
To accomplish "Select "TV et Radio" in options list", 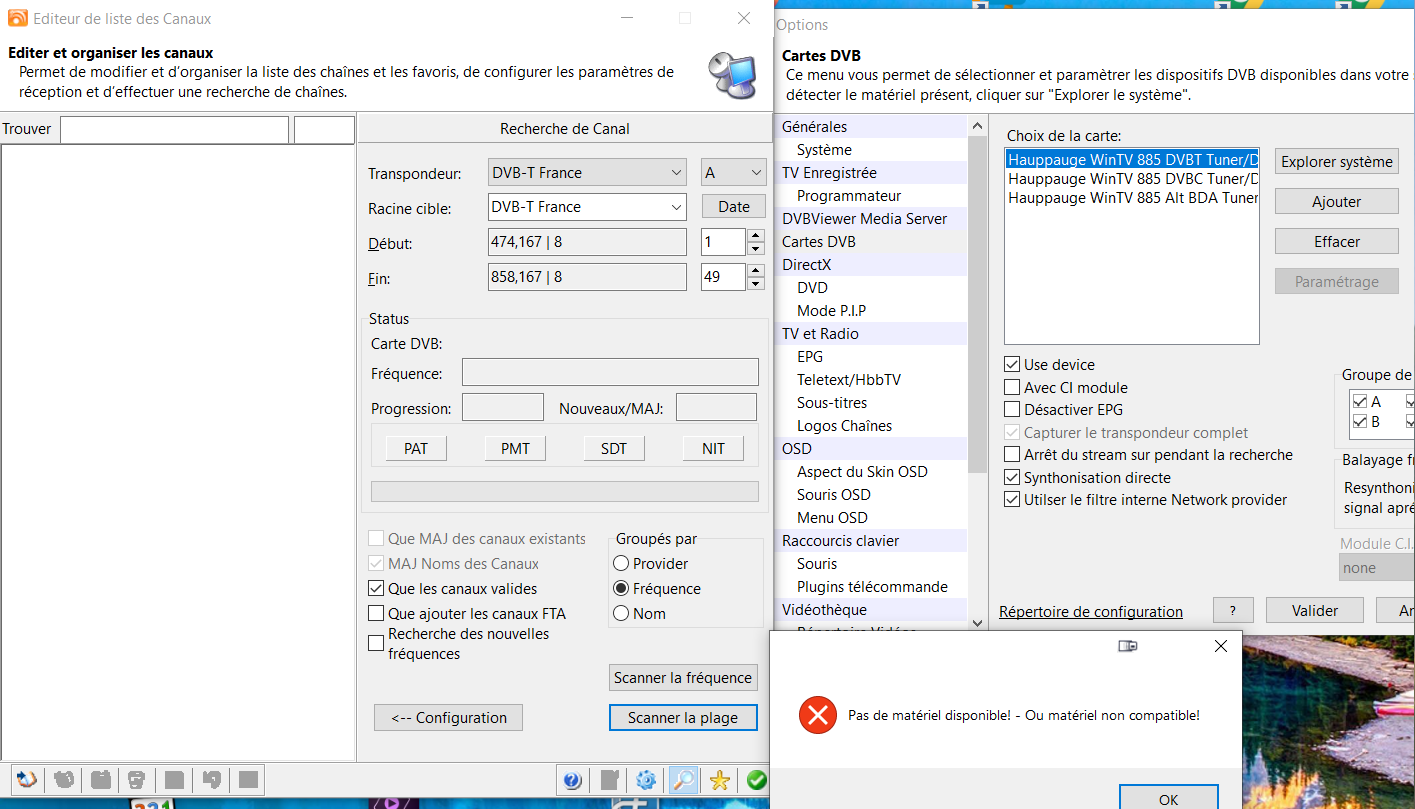I will (820, 334).
